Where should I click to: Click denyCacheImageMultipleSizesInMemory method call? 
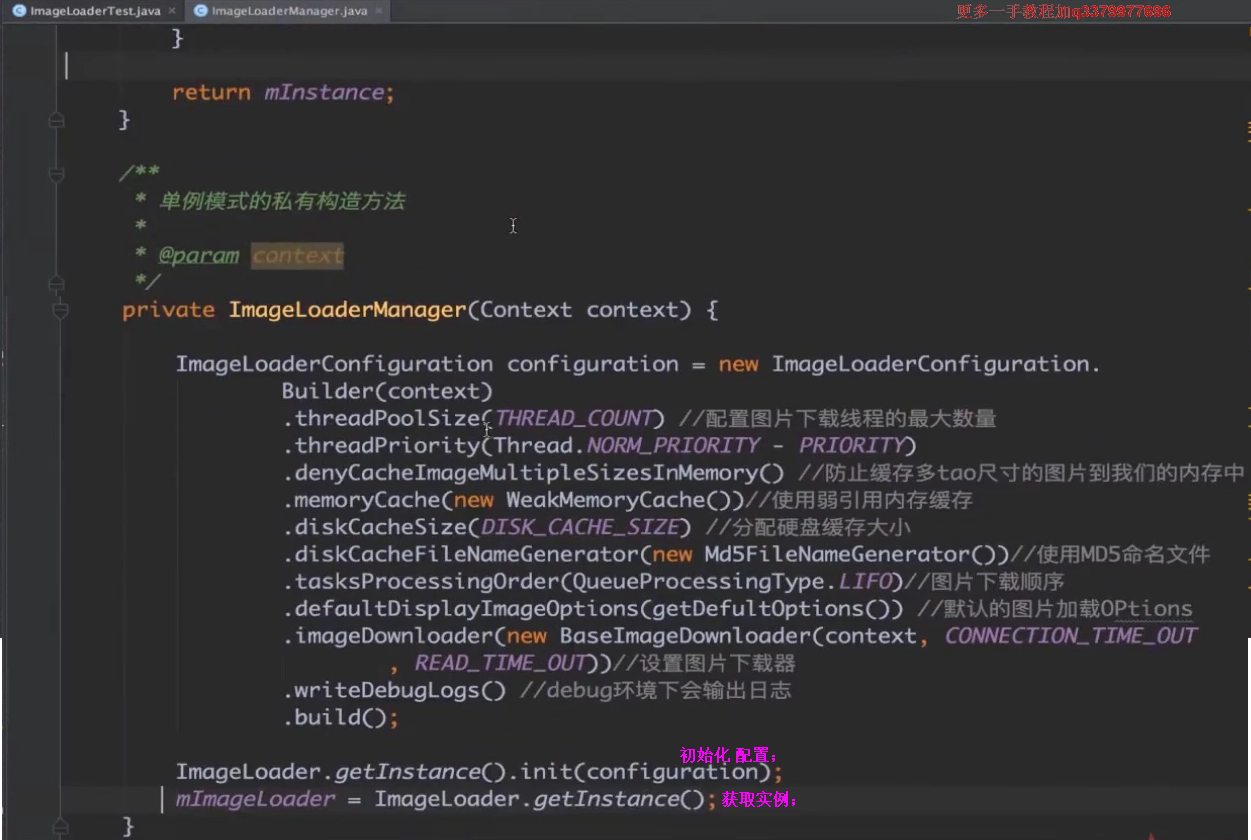[x=525, y=472]
